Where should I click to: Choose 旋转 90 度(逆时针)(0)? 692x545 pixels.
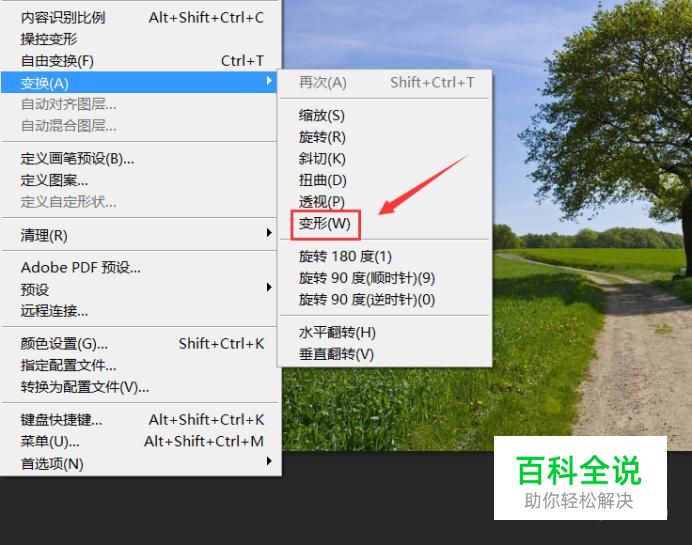click(385, 300)
